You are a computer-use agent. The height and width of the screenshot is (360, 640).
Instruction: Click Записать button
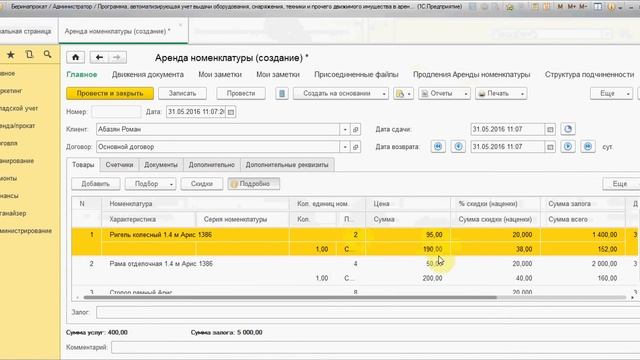click(x=182, y=93)
